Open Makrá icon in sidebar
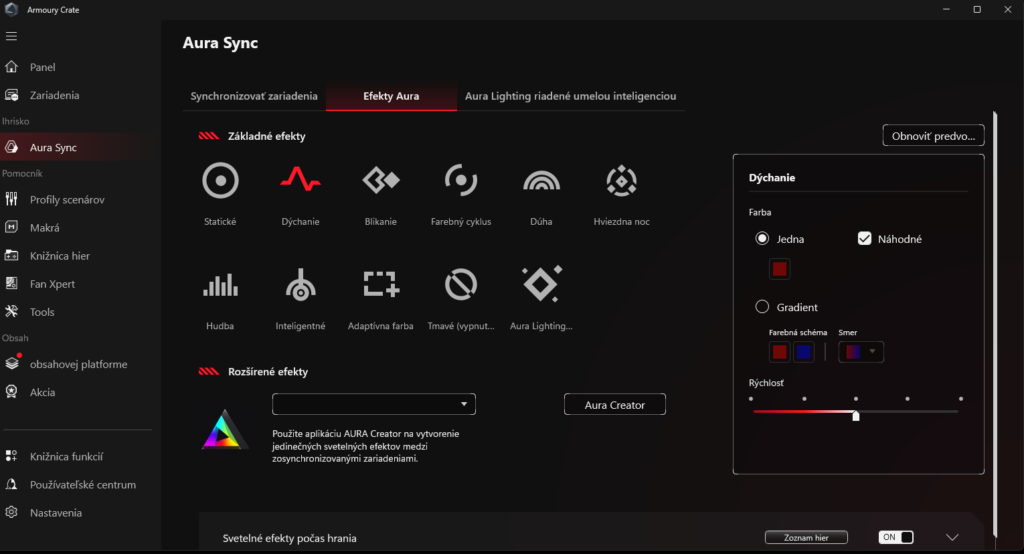Viewport: 1024px width, 554px height. 11,227
